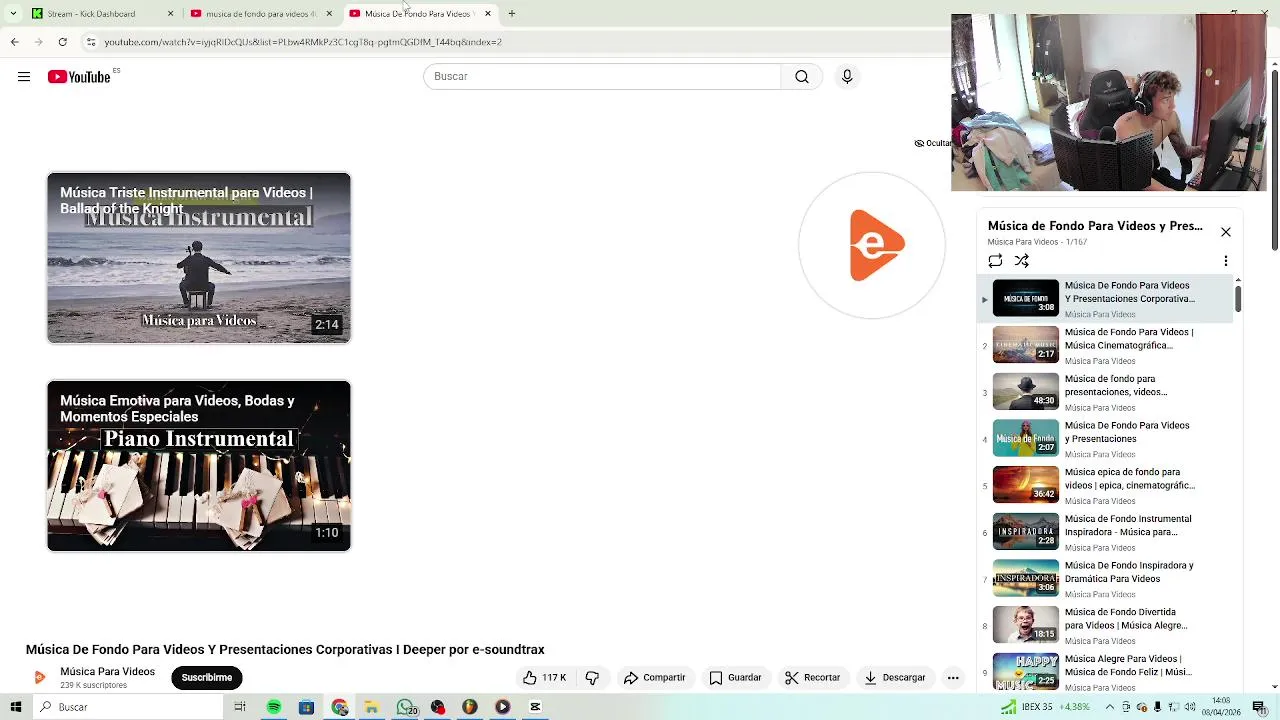Focus the Buscar search field
This screenshot has width=1280, height=720.
click(x=602, y=77)
